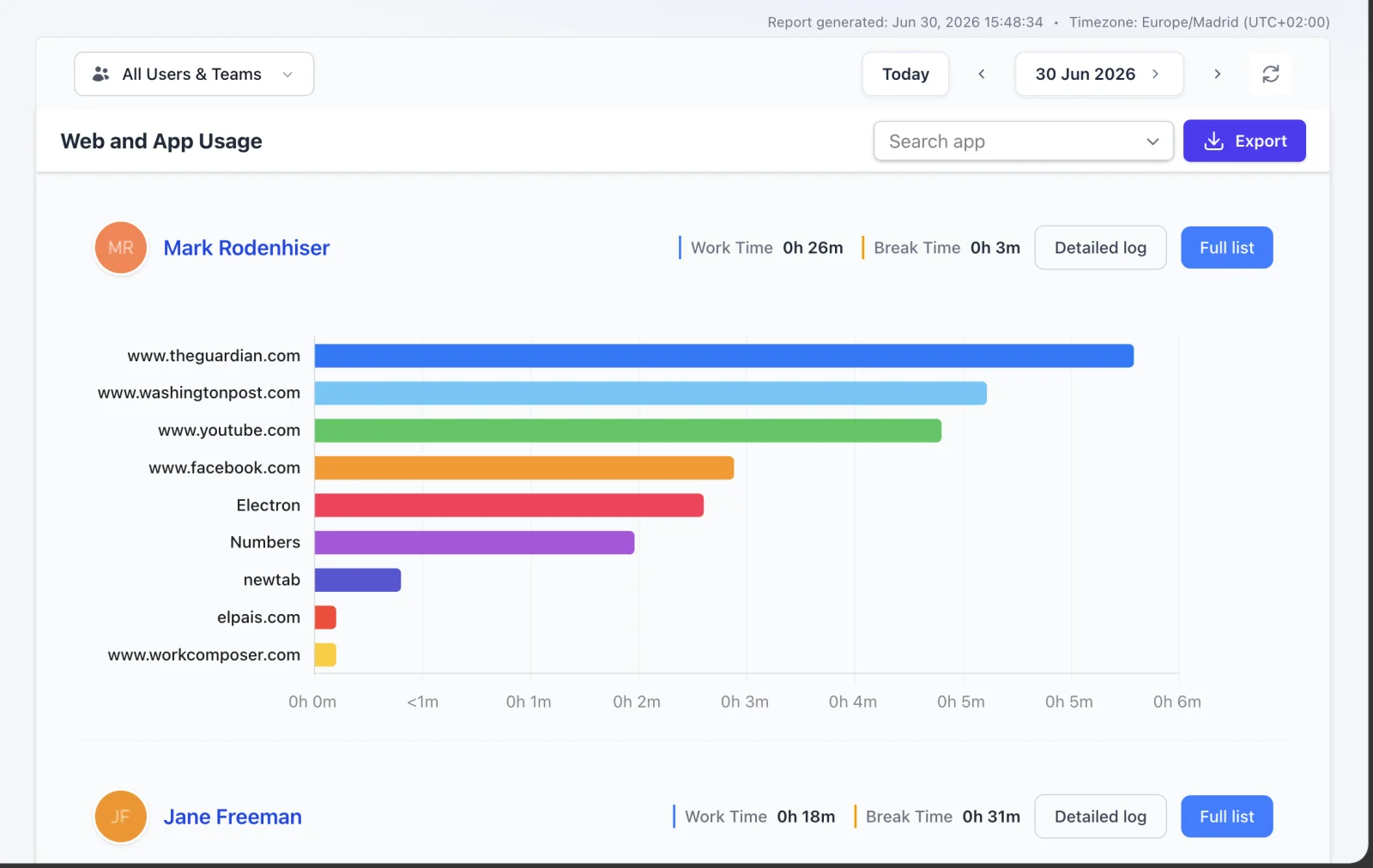Click the Report generated timestamp text
Viewport: 1373px width, 868px height.
coord(905,22)
